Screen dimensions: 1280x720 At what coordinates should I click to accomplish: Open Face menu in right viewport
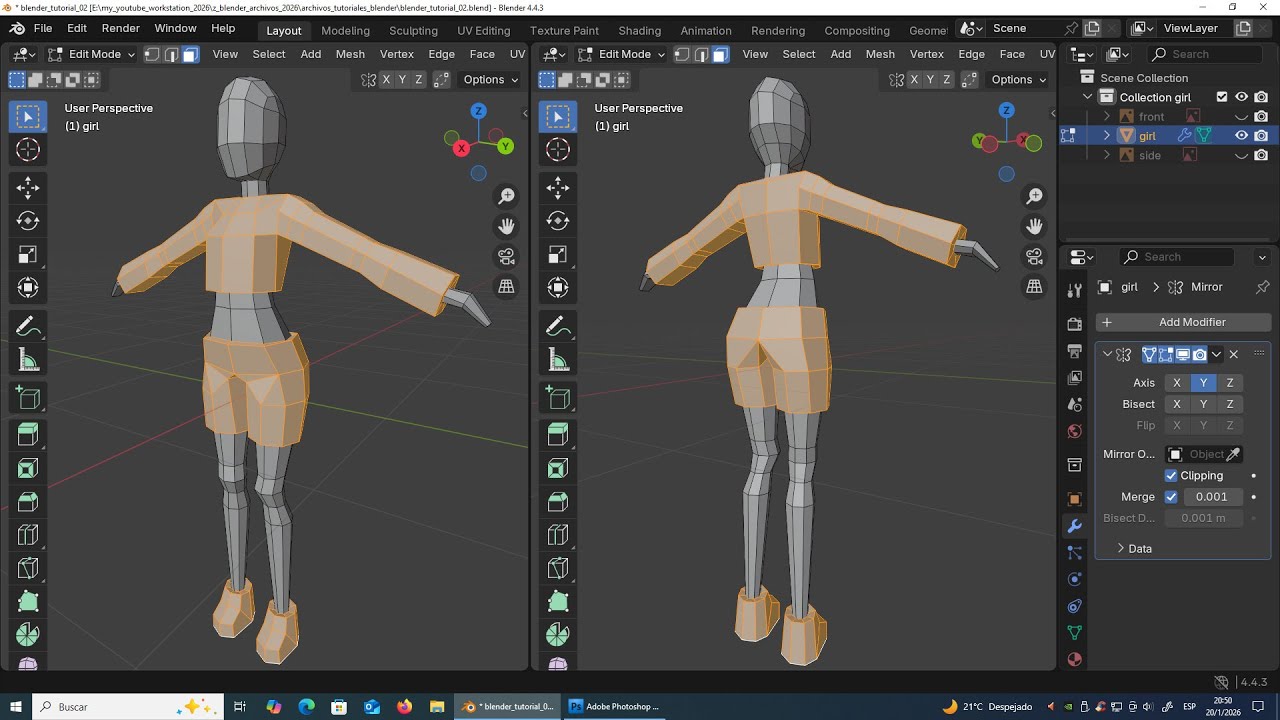point(1012,54)
